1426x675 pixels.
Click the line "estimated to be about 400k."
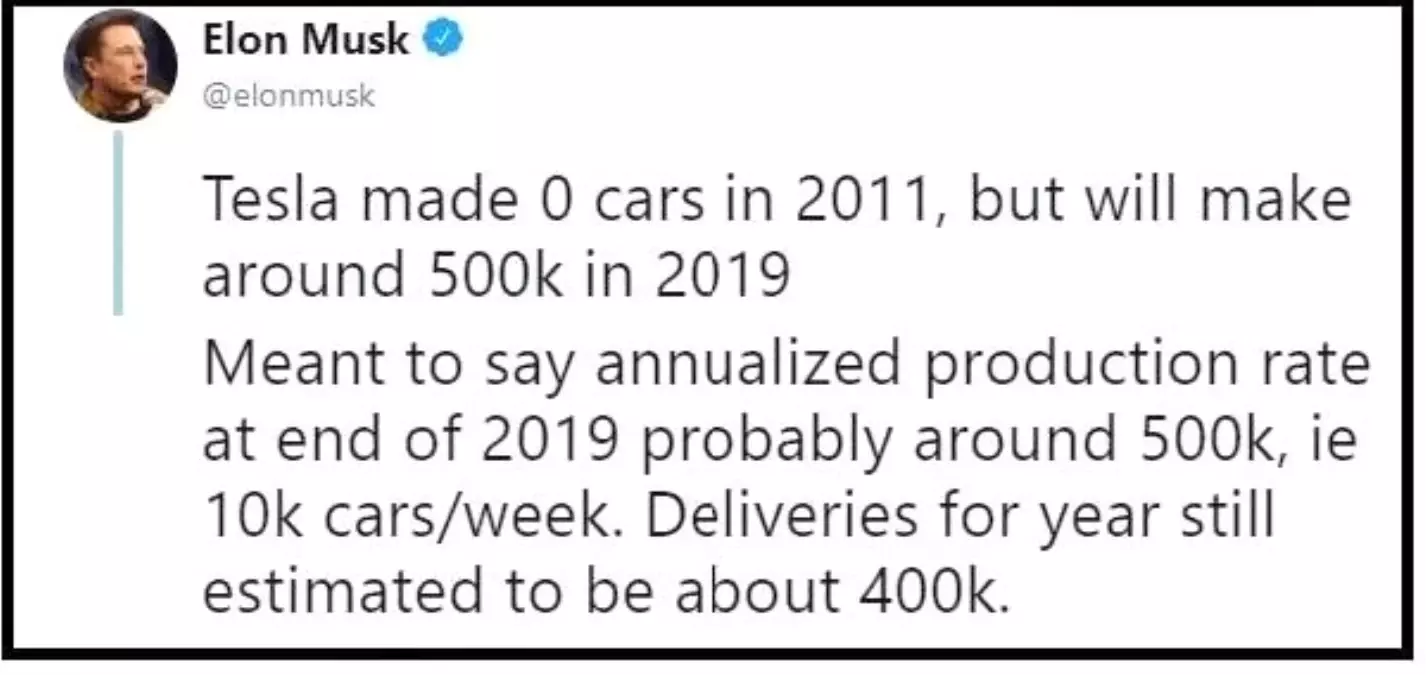(602, 594)
